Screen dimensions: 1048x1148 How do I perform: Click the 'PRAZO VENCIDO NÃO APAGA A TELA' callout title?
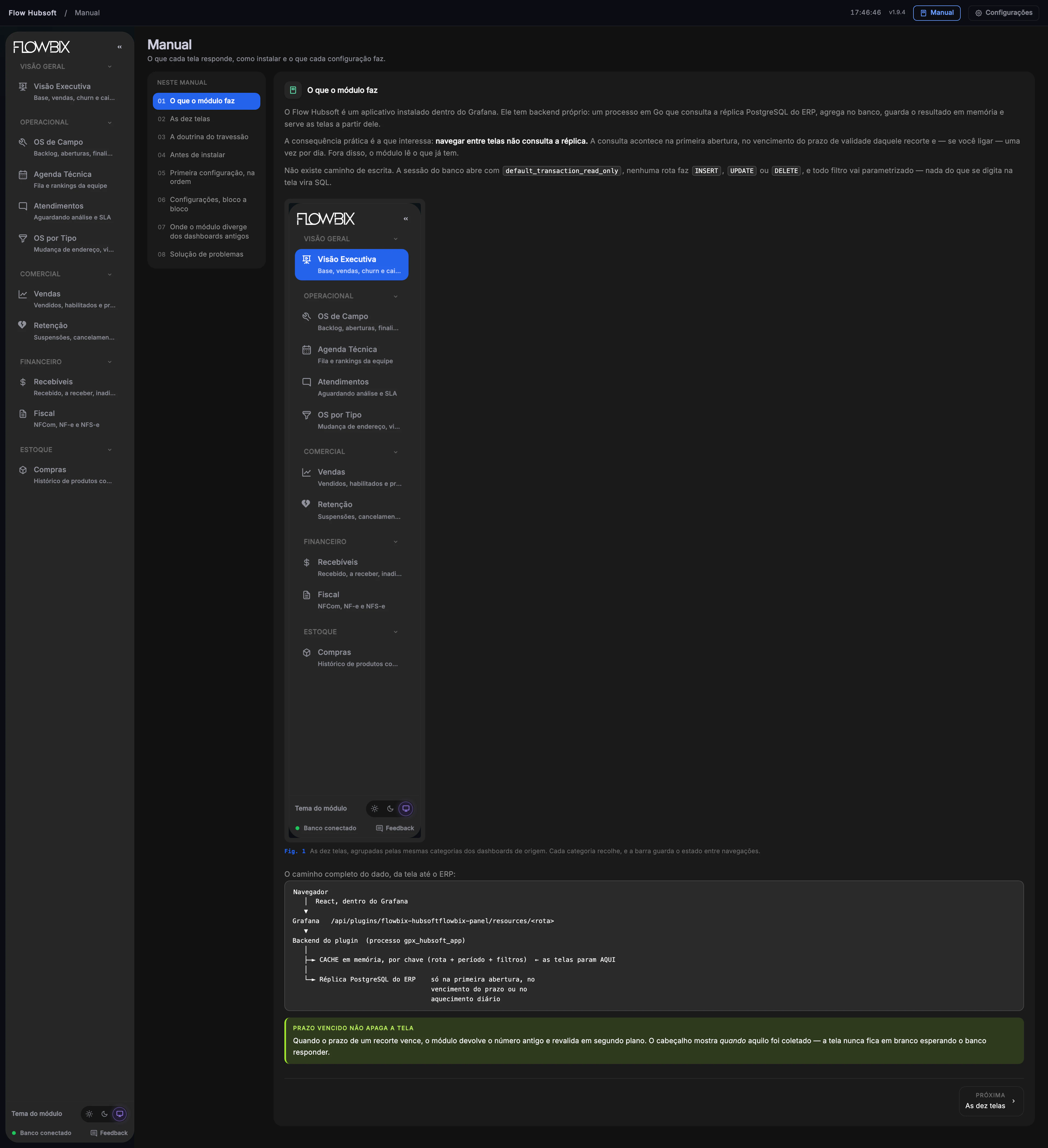353,1028
